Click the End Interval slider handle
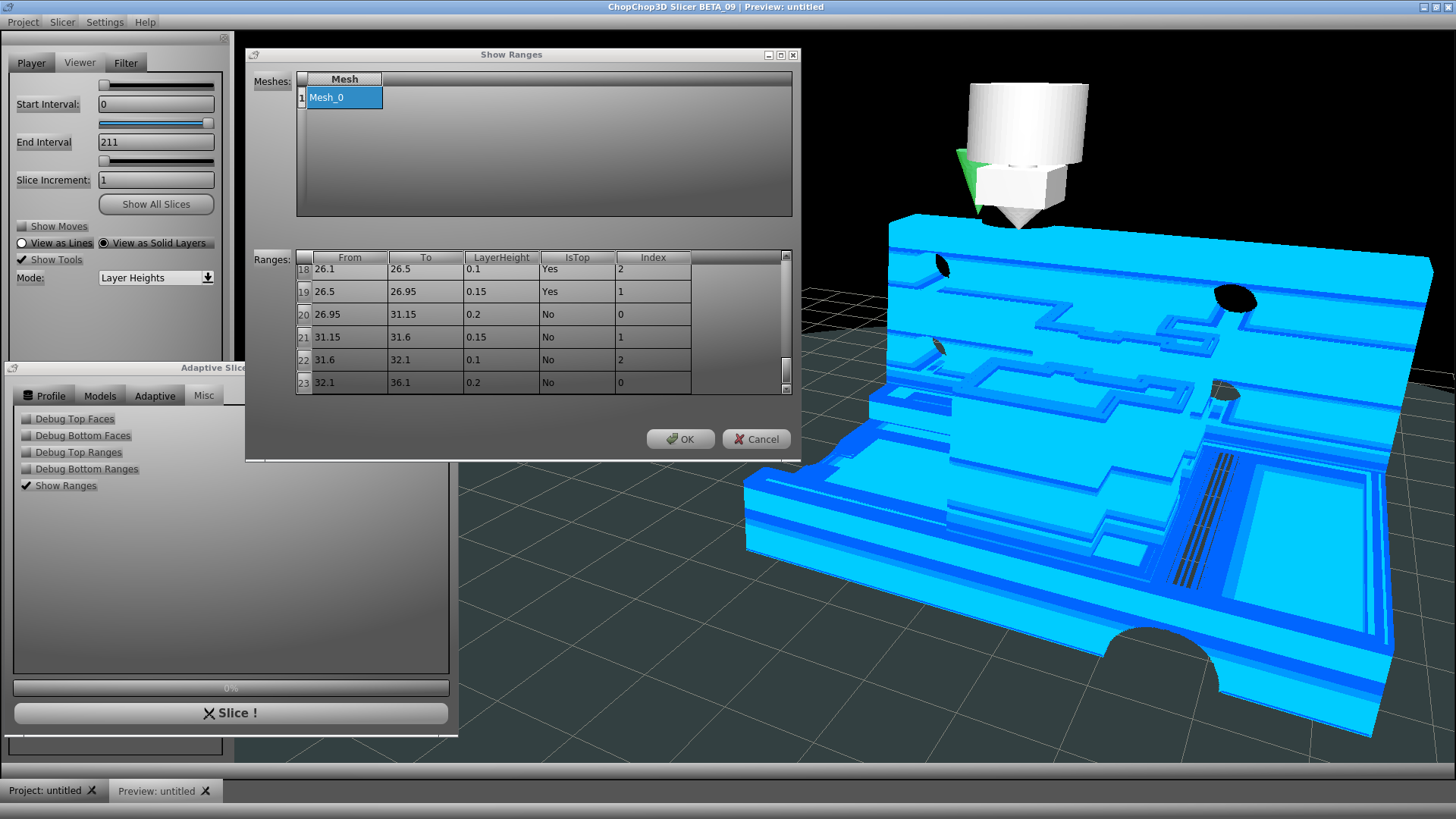 click(208, 123)
